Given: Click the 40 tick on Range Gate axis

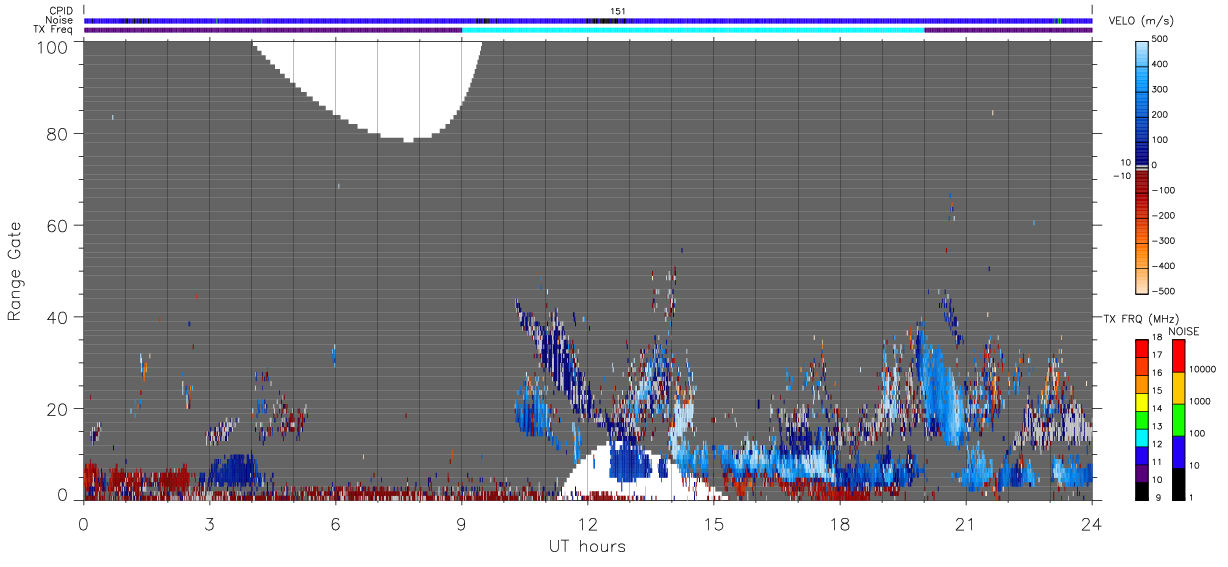Looking at the screenshot, I should [x=58, y=317].
